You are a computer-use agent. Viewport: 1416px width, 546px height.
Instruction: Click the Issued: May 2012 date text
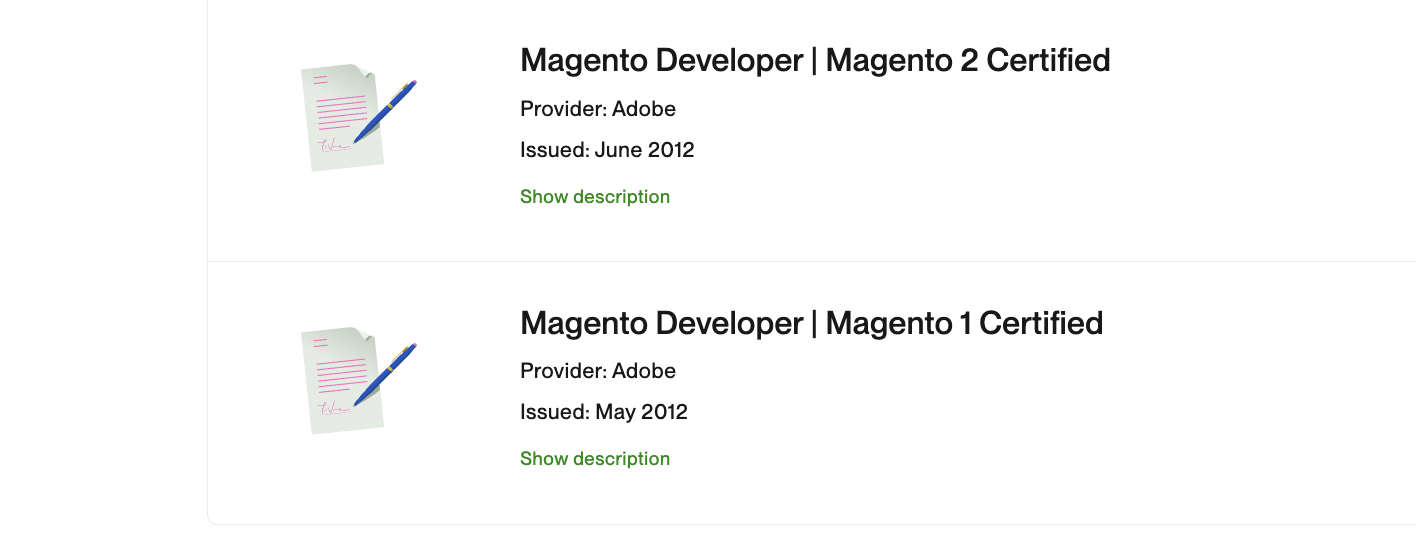point(604,412)
